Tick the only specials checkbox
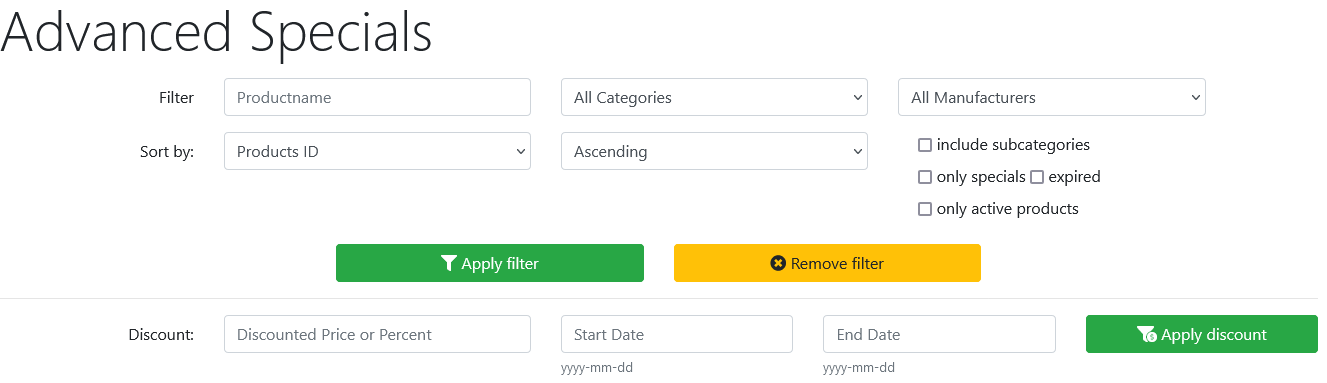 [x=925, y=178]
